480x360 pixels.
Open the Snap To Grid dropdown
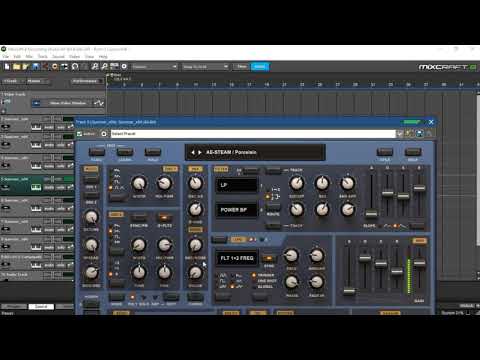click(205, 67)
